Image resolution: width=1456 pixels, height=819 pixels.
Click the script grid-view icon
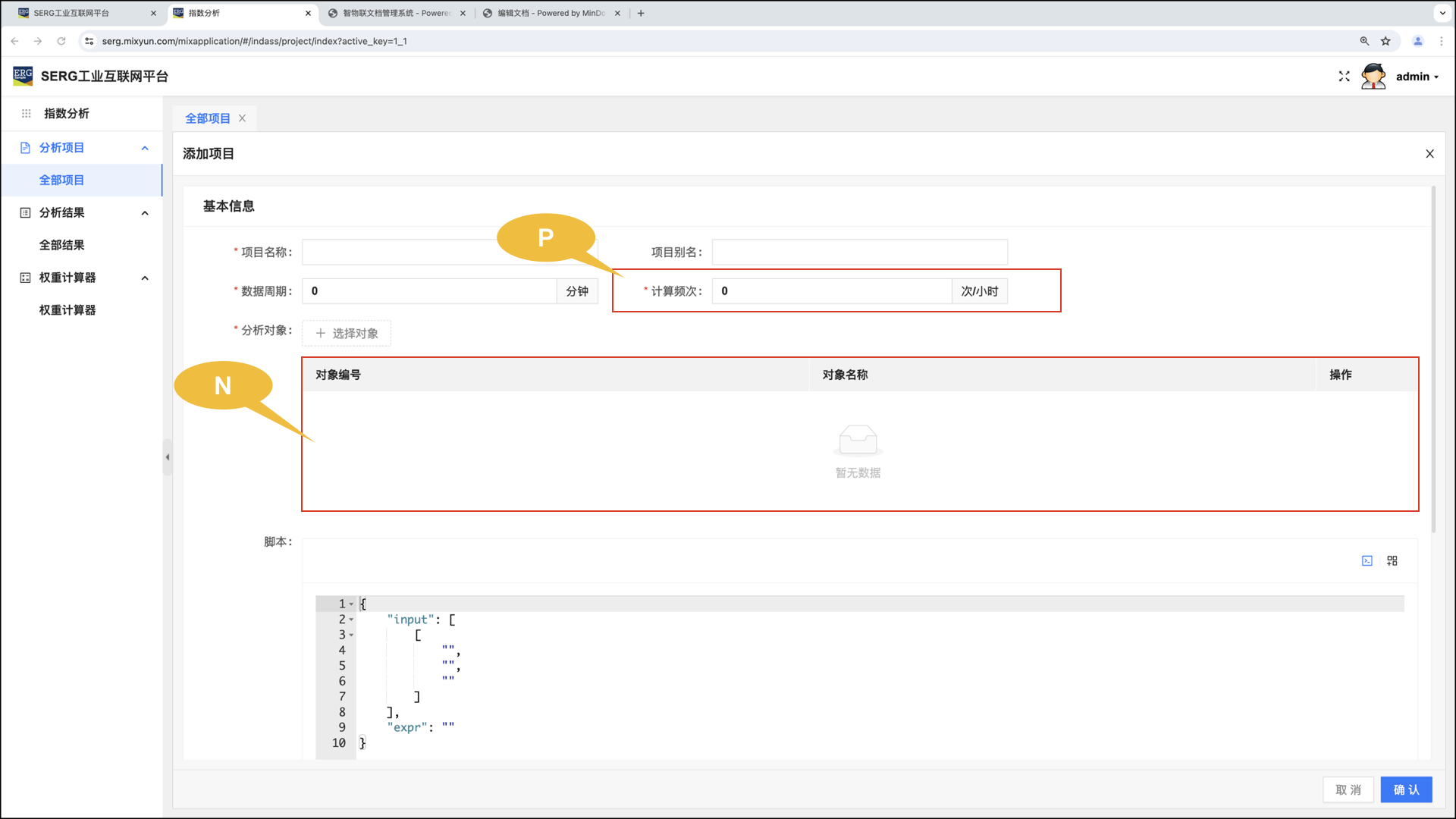(1392, 560)
